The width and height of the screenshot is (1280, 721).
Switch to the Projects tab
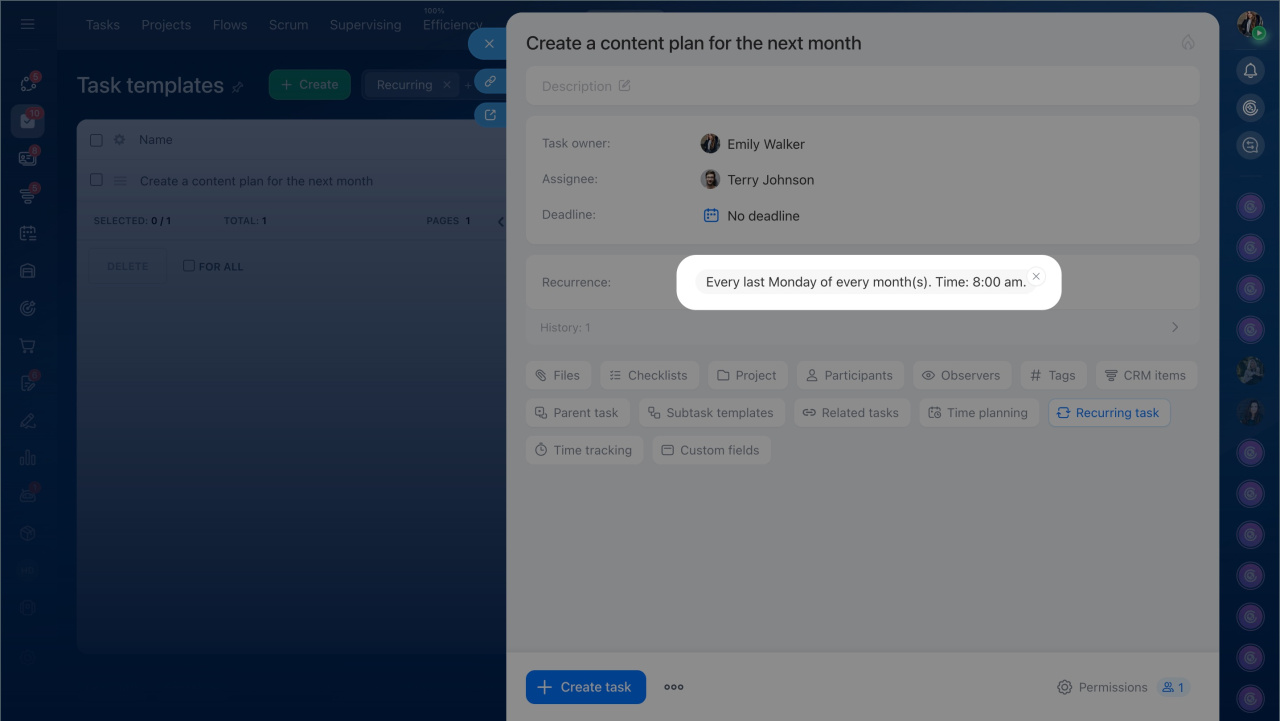166,25
